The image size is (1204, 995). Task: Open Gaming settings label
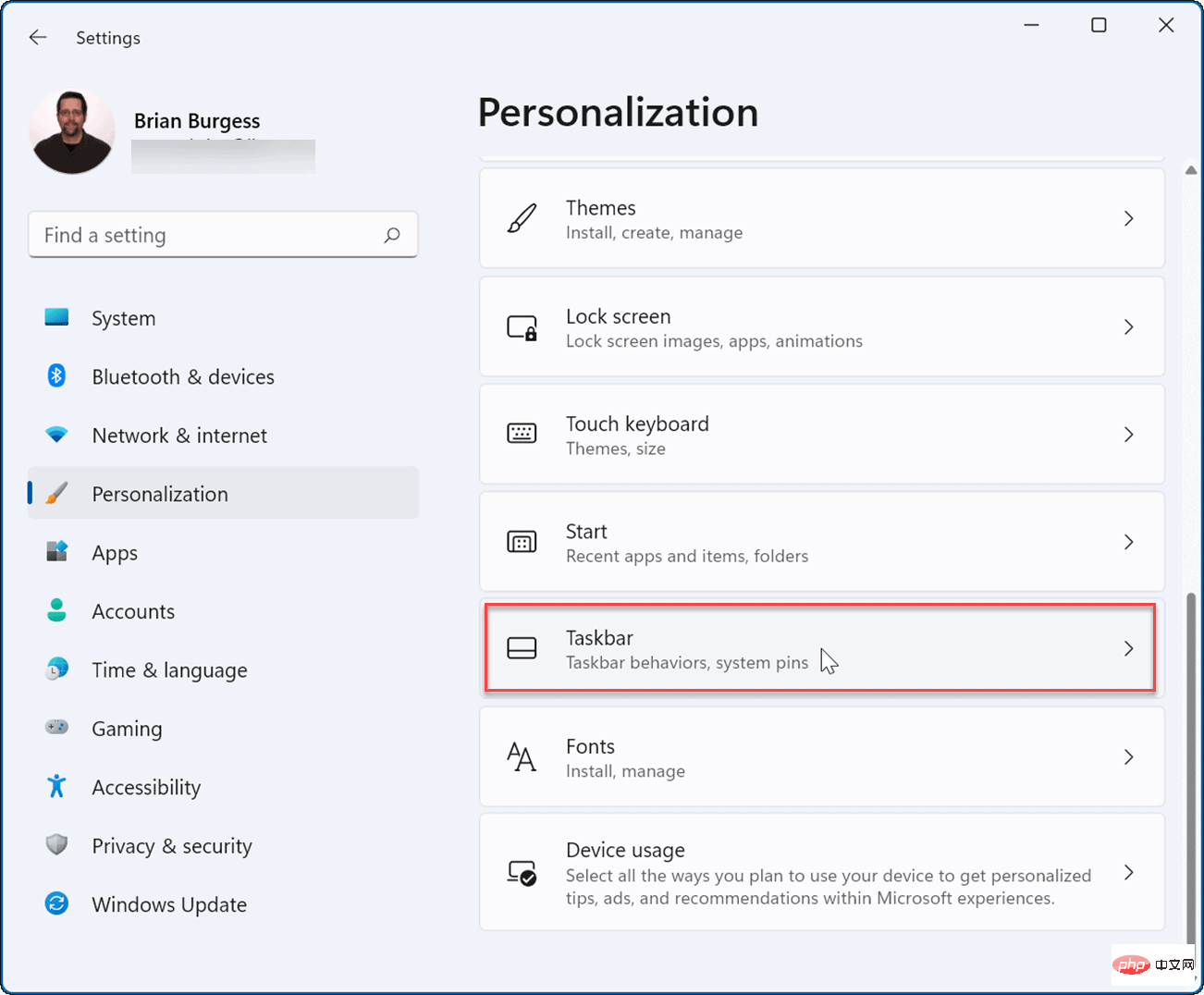tap(127, 729)
